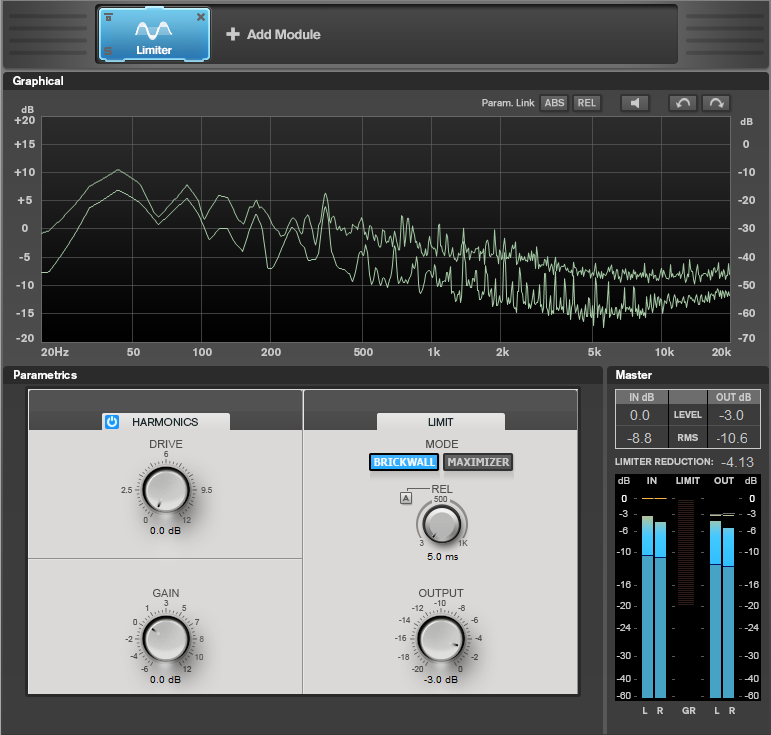This screenshot has height=735, width=771.
Task: Toggle the Harmonics power button
Action: [x=112, y=422]
